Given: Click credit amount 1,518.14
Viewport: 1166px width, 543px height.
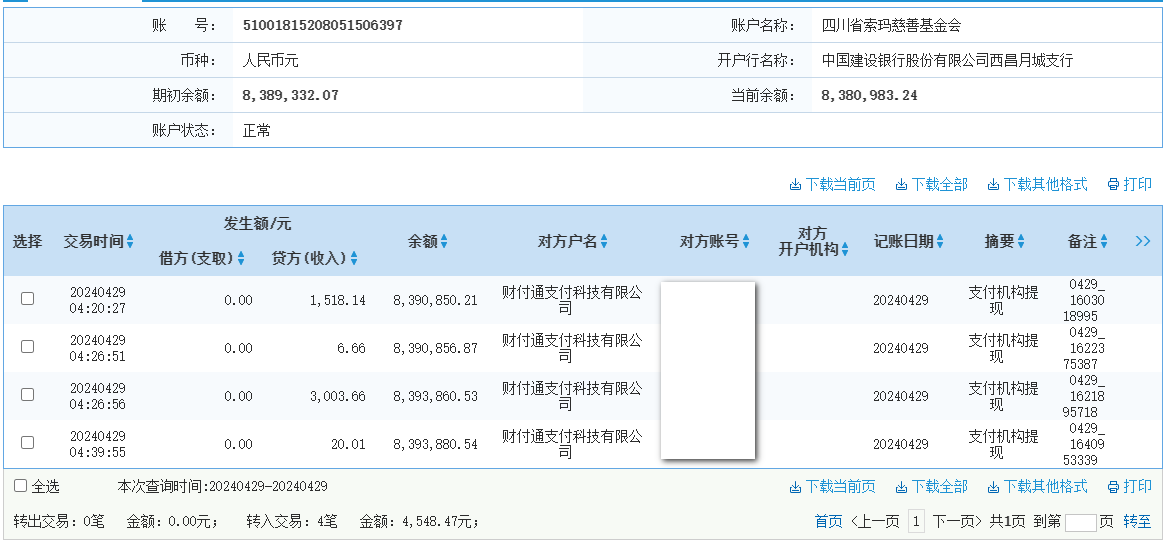Looking at the screenshot, I should (338, 301).
